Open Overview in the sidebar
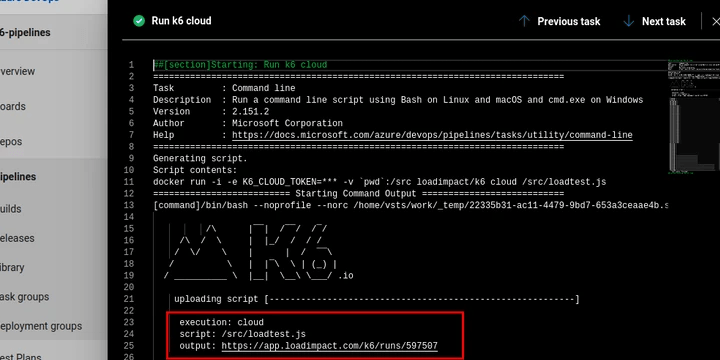Screen dimensions: 720x360 click(17, 71)
